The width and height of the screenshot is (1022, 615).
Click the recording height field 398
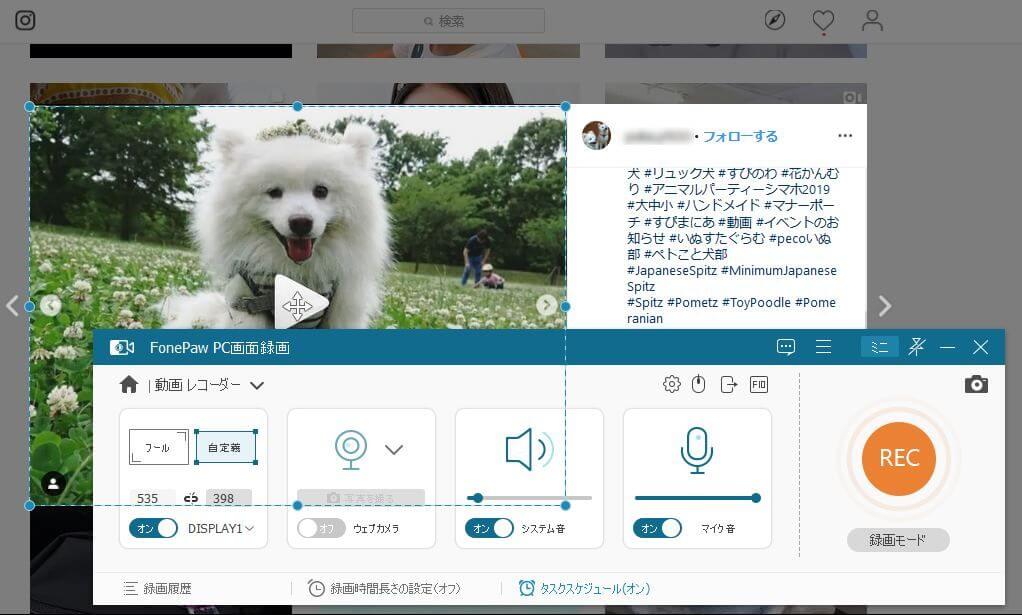[x=229, y=498]
